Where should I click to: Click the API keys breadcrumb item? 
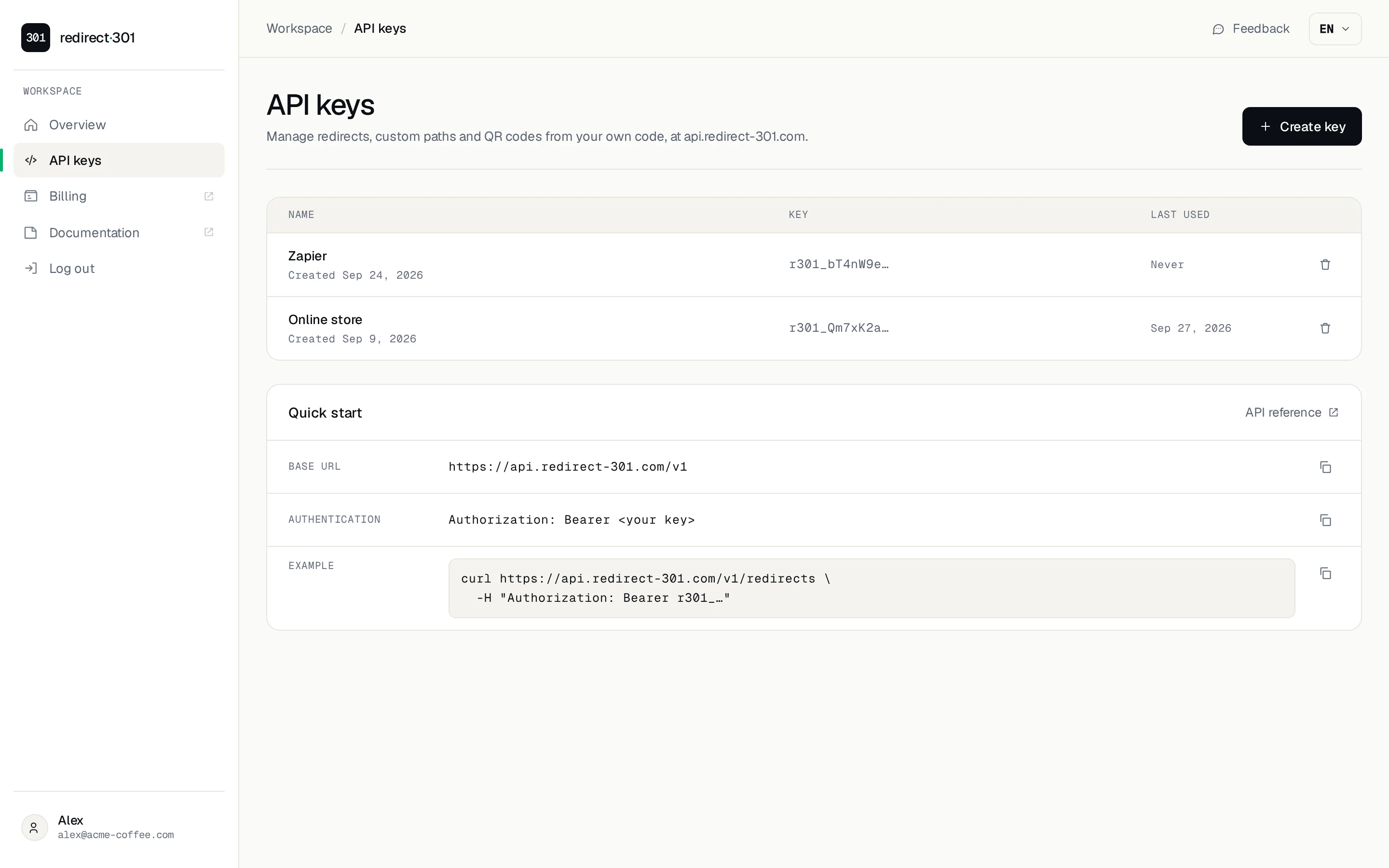pos(380,29)
